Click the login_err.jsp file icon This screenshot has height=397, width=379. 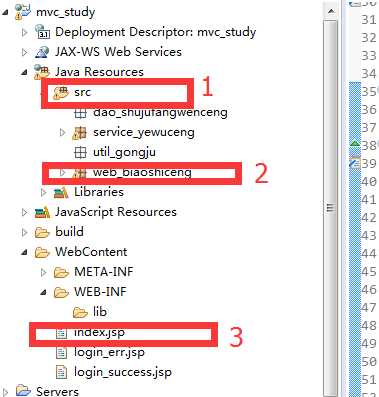pyautogui.click(x=61, y=353)
